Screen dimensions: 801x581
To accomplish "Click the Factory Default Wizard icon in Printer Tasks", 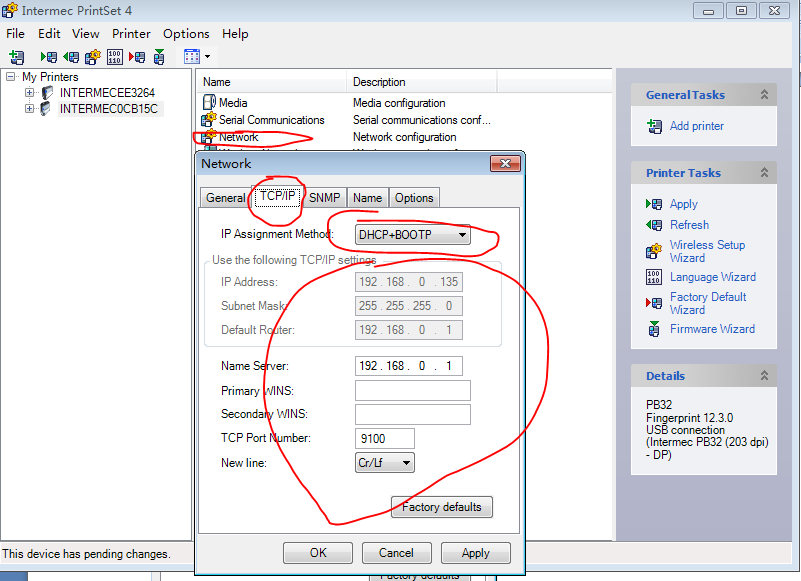I will [x=654, y=303].
